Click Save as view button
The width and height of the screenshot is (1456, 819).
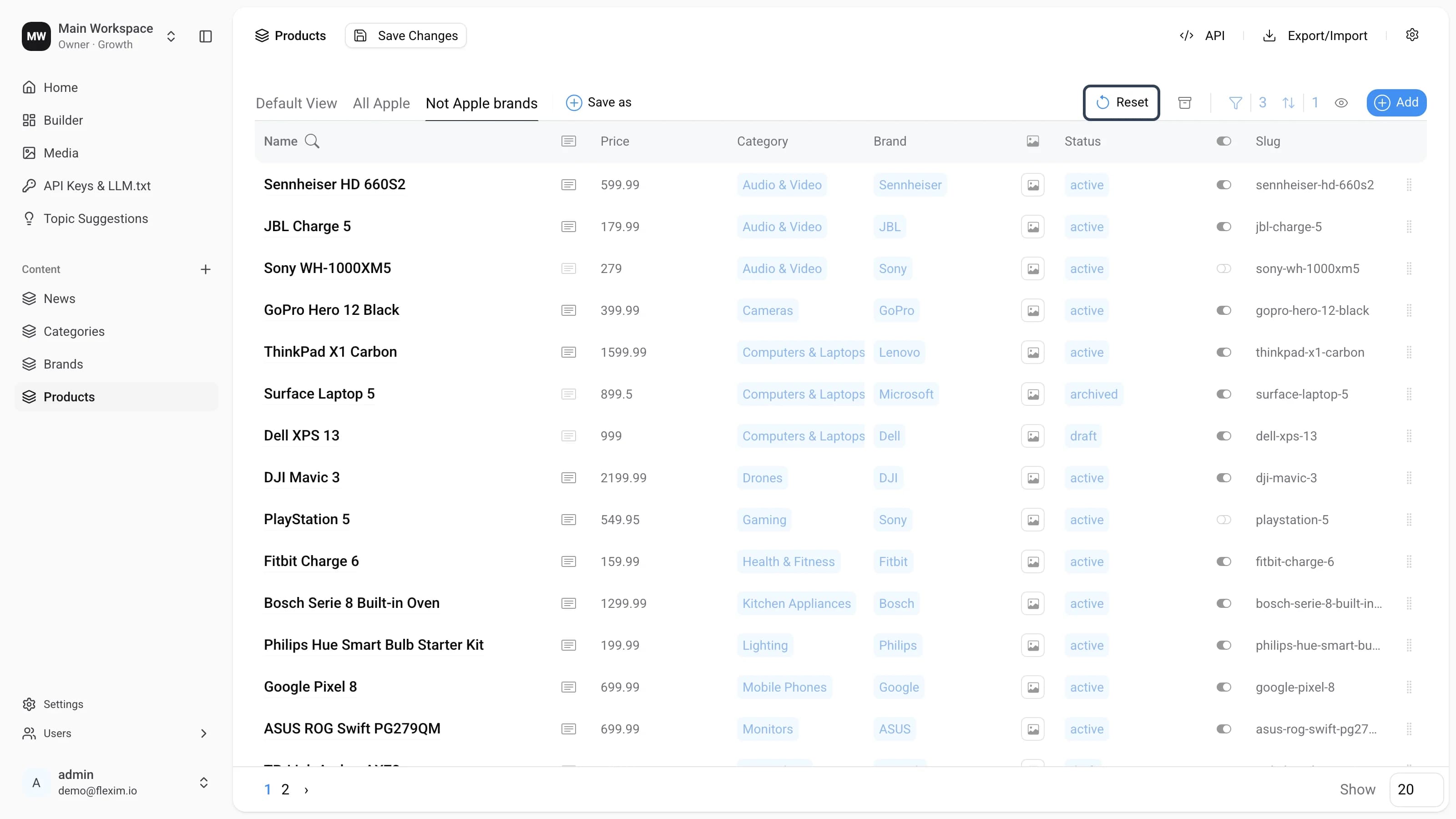(x=599, y=102)
